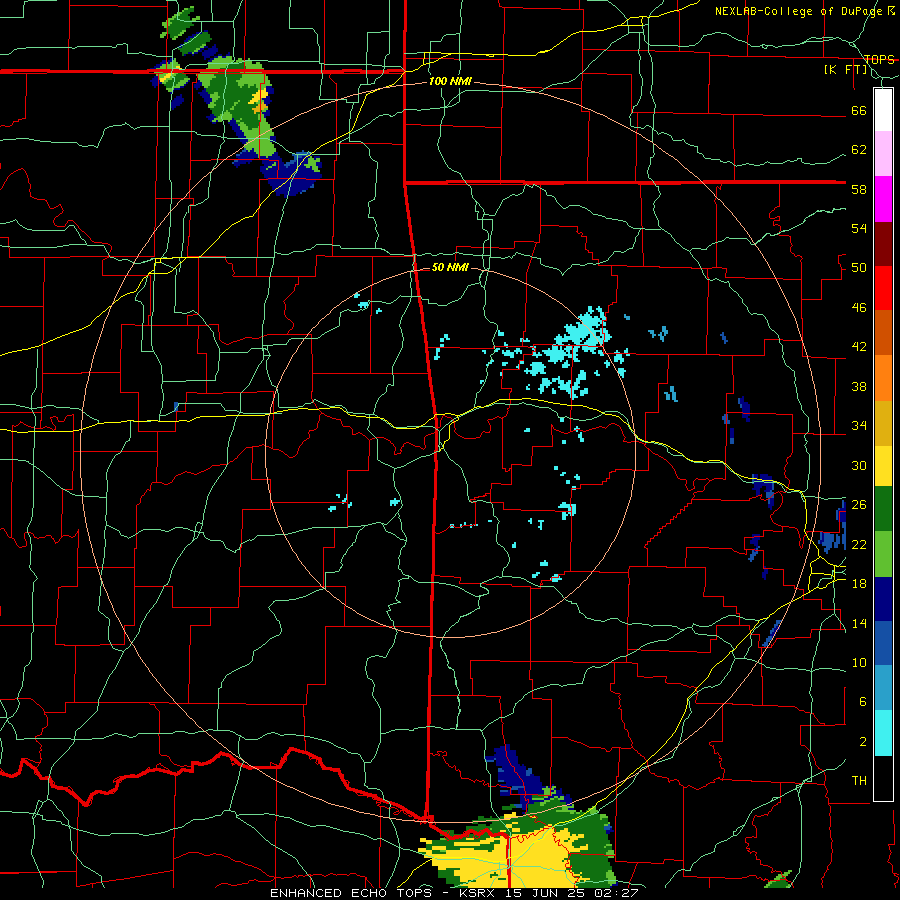The image size is (900, 900).
Task: Click the light pink legend swatch
Action: pos(883,154)
